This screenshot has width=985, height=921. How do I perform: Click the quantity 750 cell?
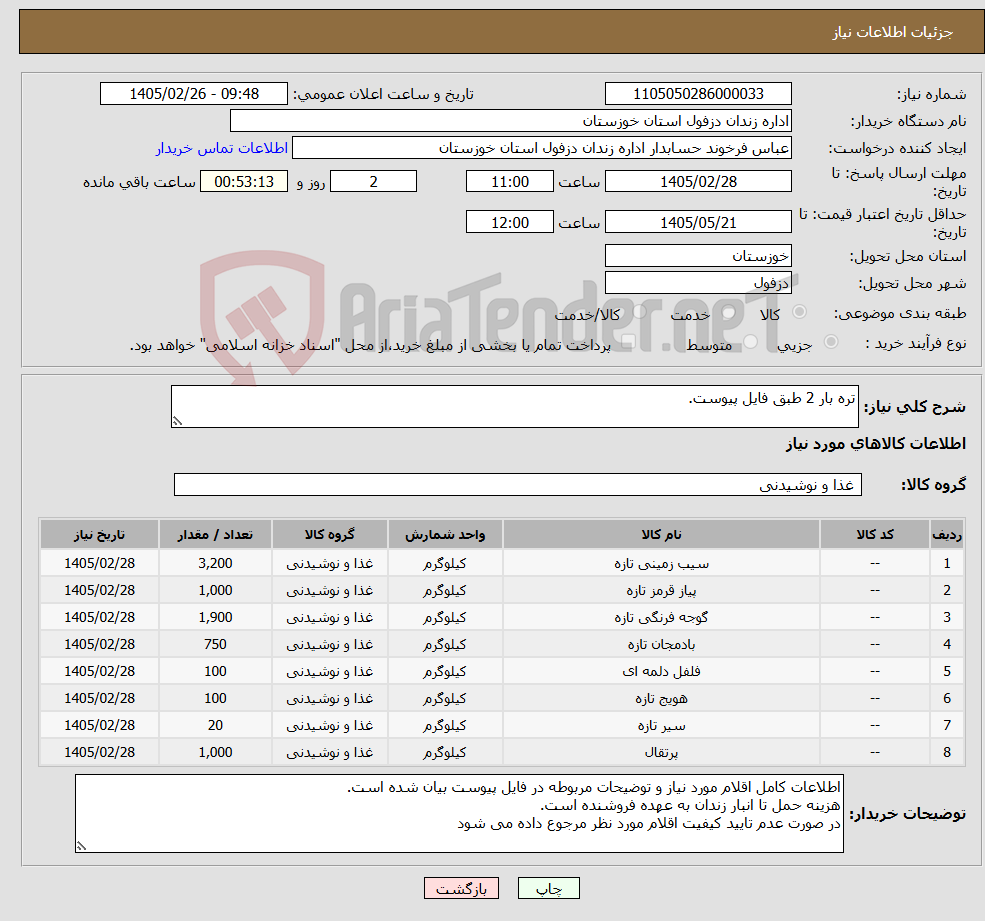[215, 645]
